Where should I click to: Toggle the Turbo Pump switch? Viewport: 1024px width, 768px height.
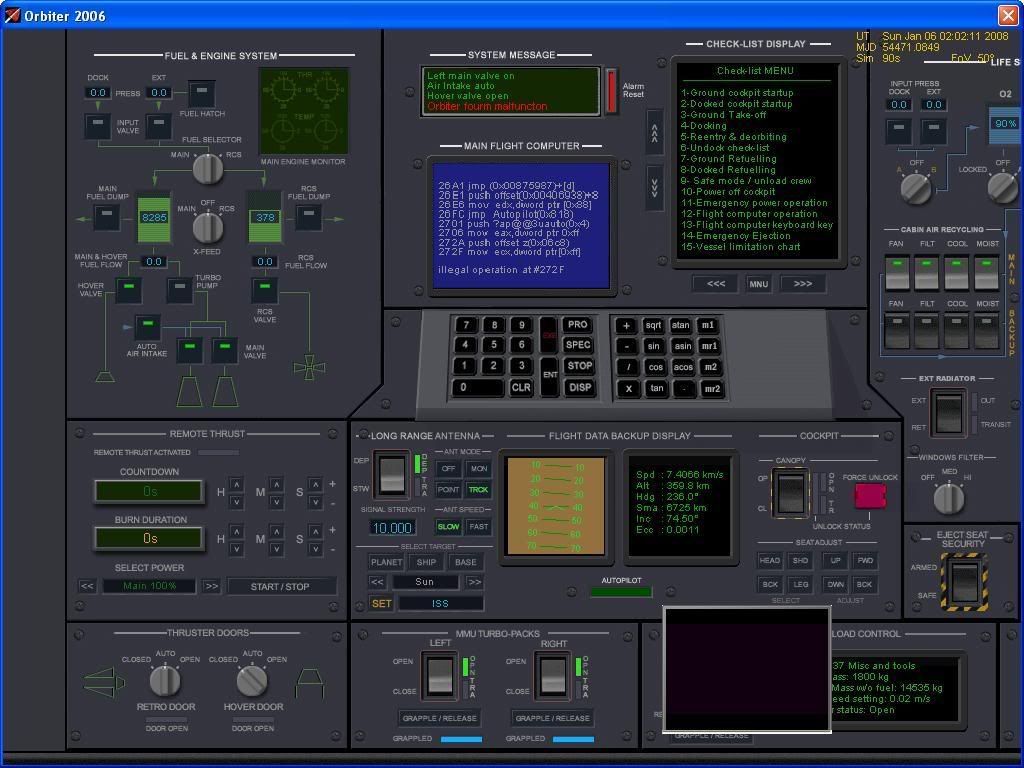[180, 291]
